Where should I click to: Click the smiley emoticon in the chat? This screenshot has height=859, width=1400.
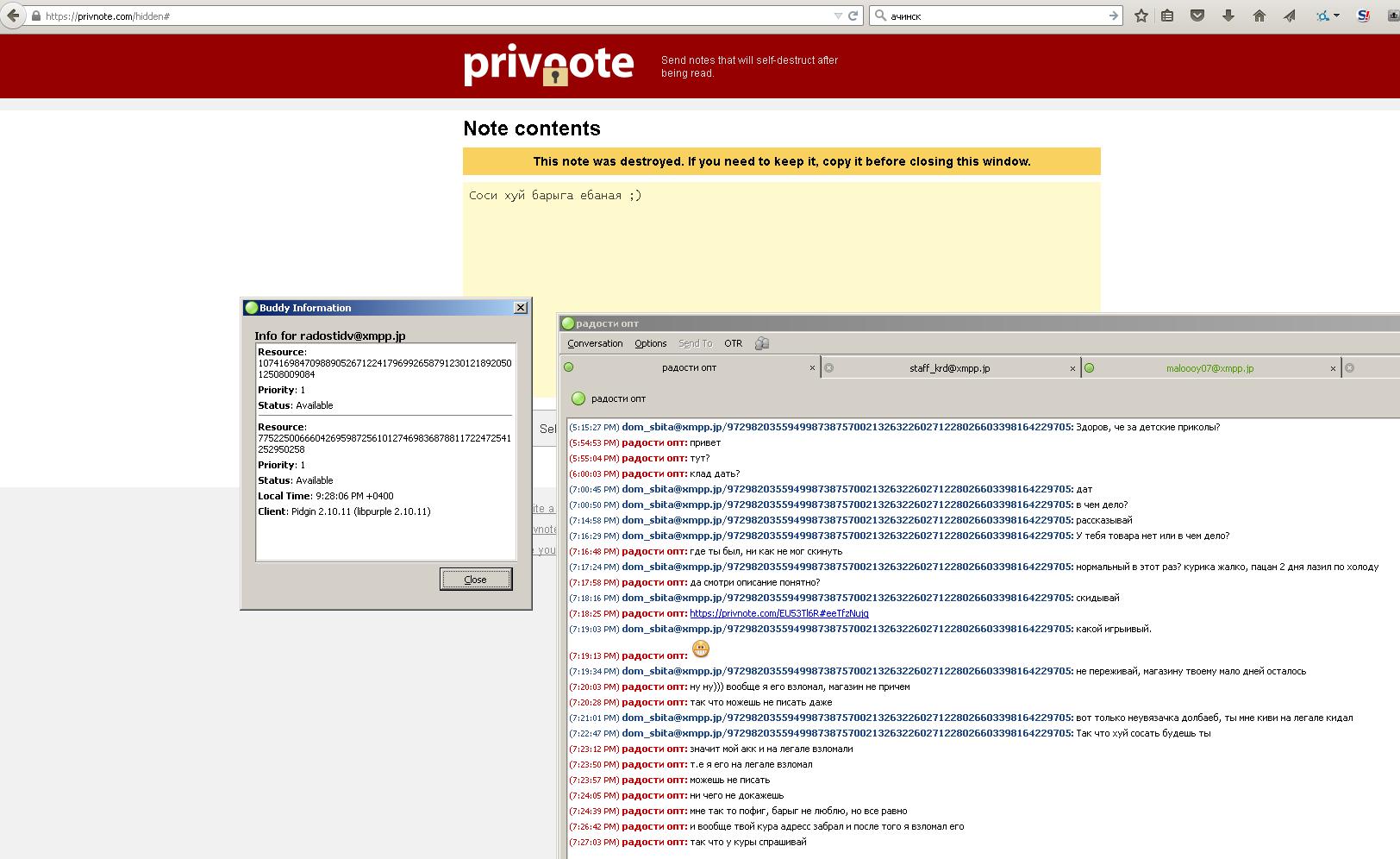click(x=701, y=649)
